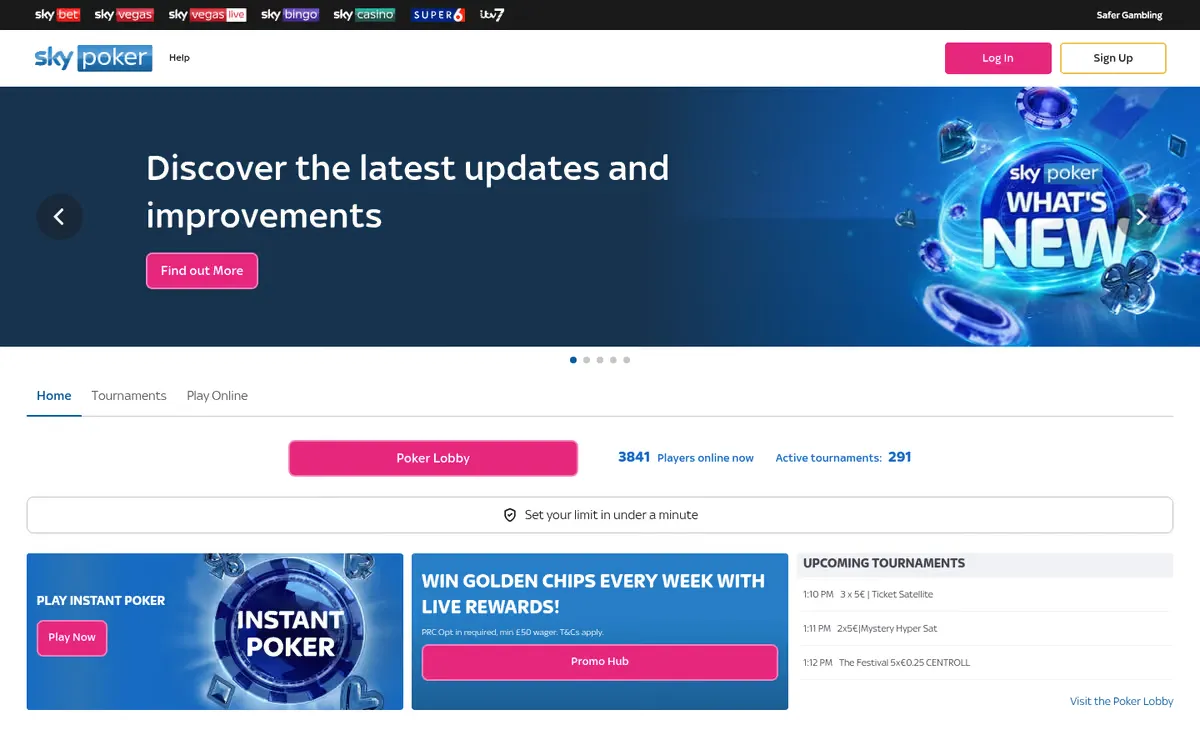The image size is (1200, 750).
Task: Click the Win Golden Chips promo heading
Action: pos(593,594)
